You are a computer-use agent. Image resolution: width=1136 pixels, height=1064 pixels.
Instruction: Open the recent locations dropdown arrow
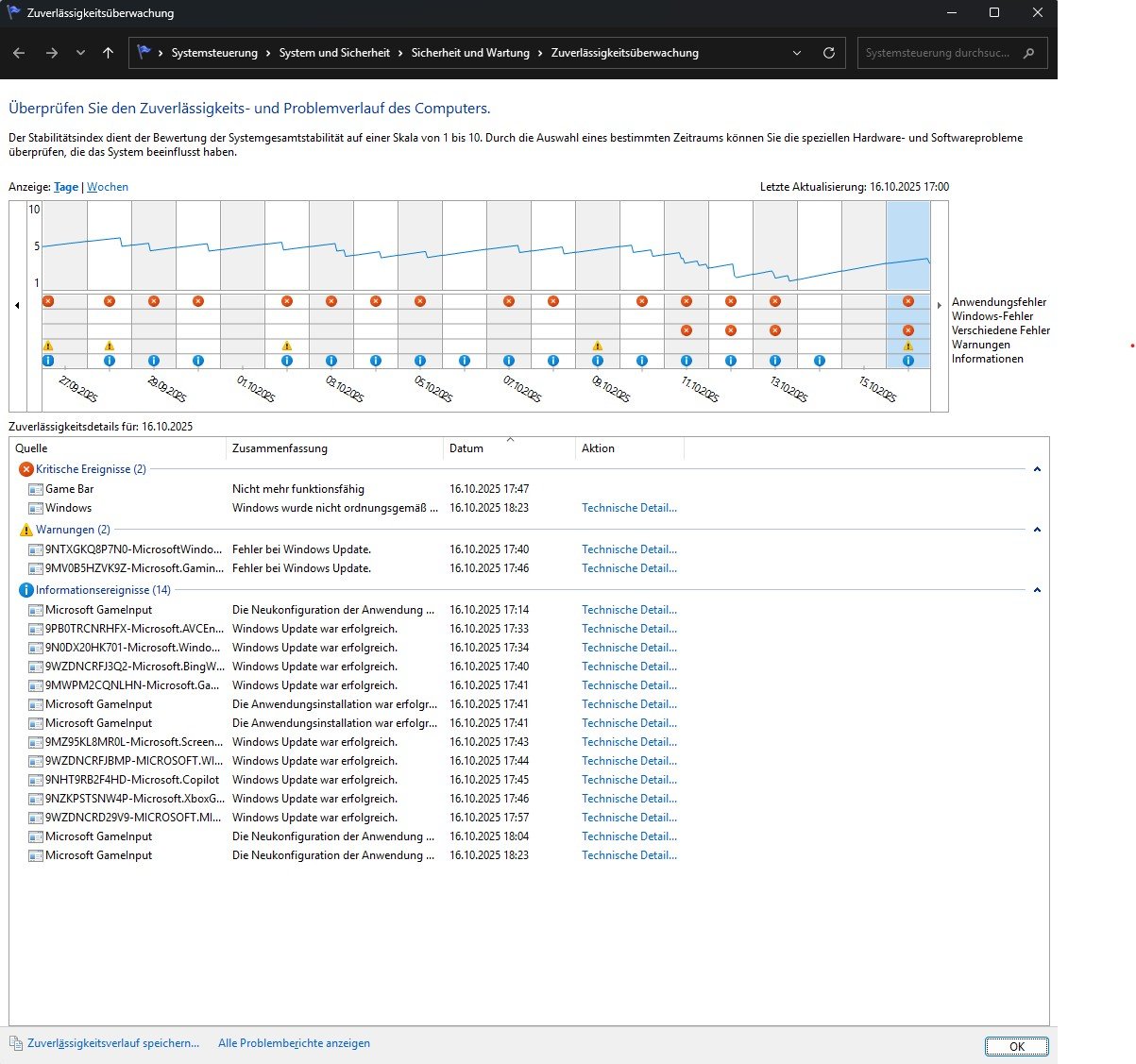80,53
